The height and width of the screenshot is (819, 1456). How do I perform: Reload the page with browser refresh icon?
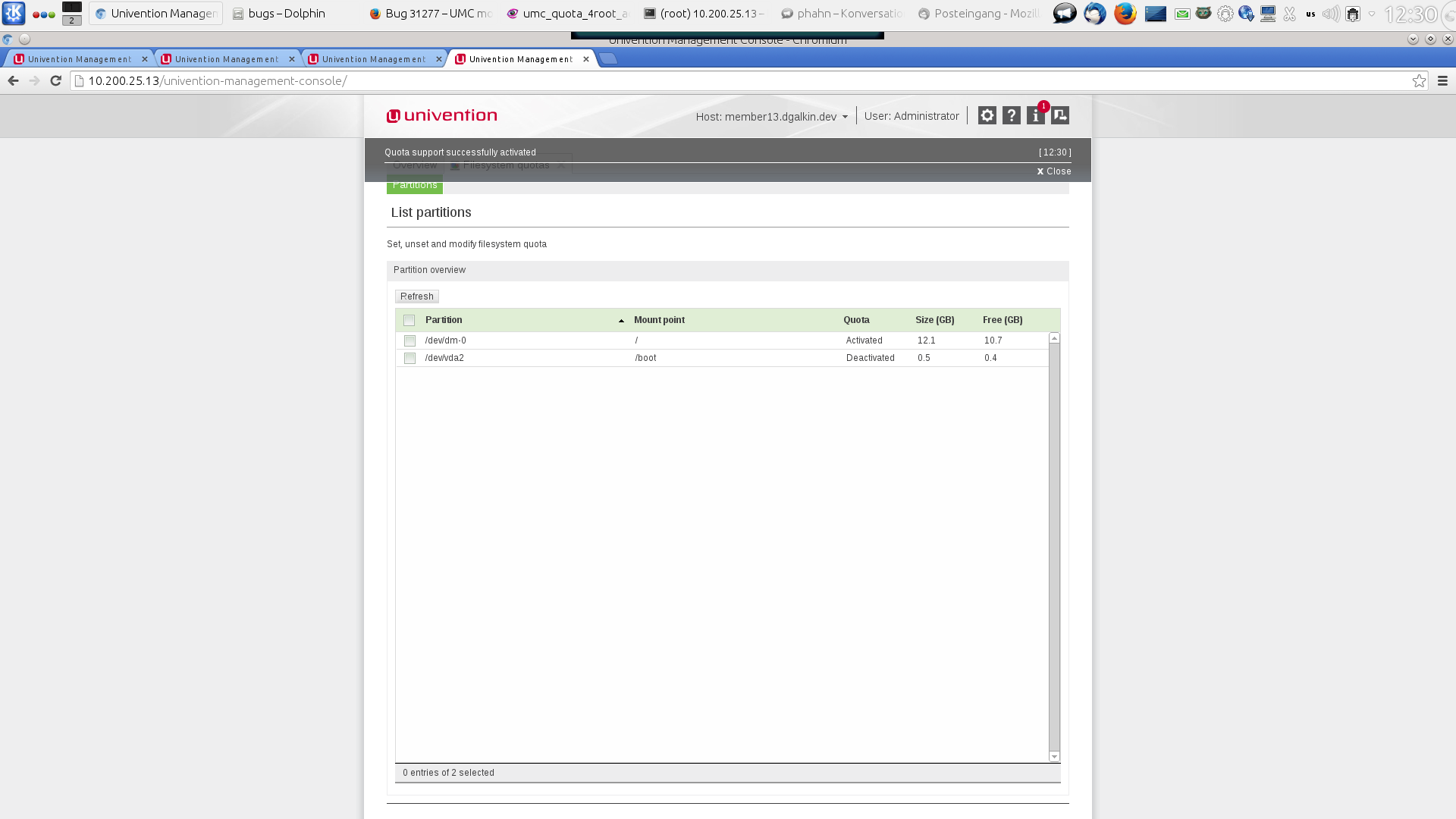[x=55, y=80]
